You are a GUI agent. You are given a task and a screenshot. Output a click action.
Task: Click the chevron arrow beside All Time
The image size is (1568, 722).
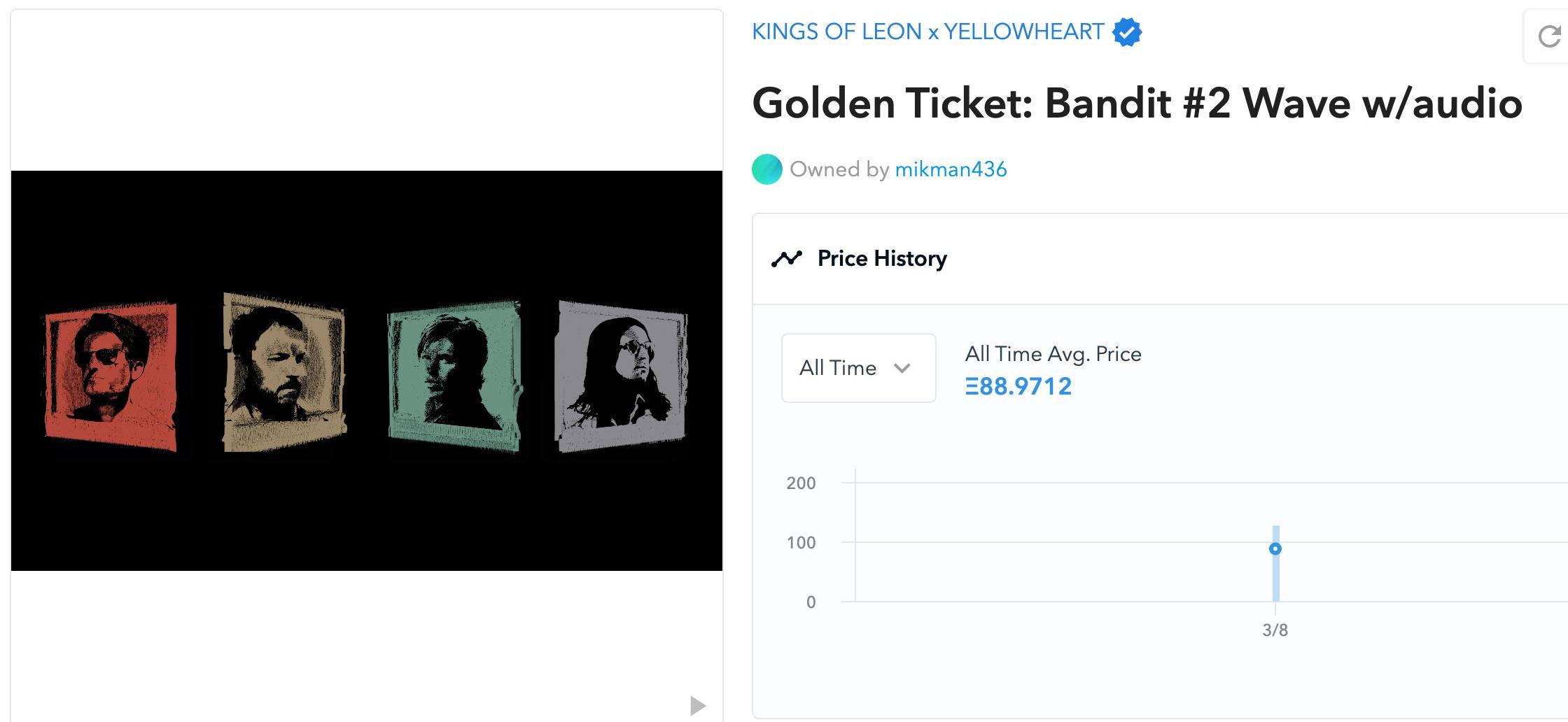pyautogui.click(x=902, y=368)
